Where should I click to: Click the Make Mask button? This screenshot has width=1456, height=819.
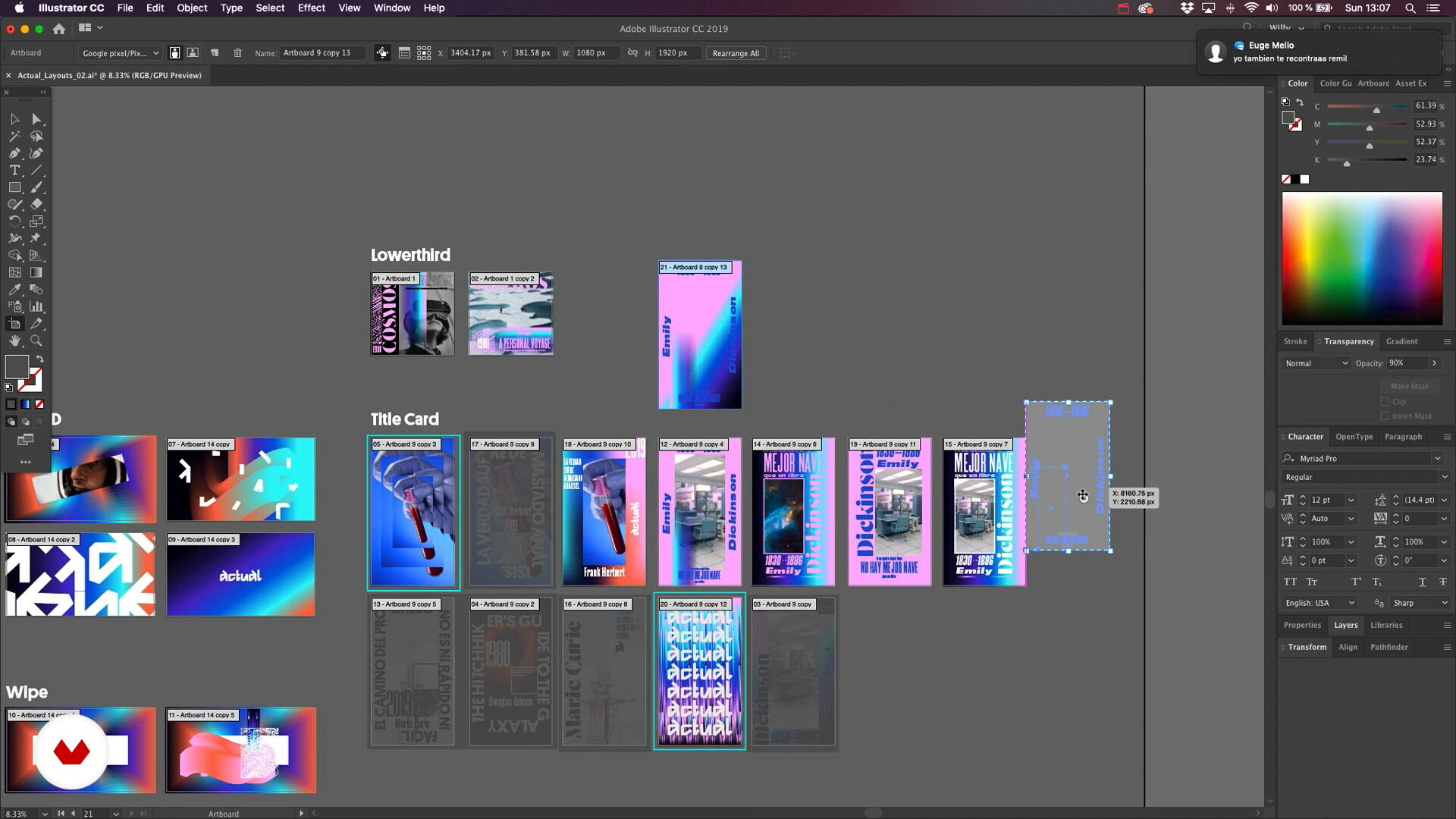point(1409,386)
